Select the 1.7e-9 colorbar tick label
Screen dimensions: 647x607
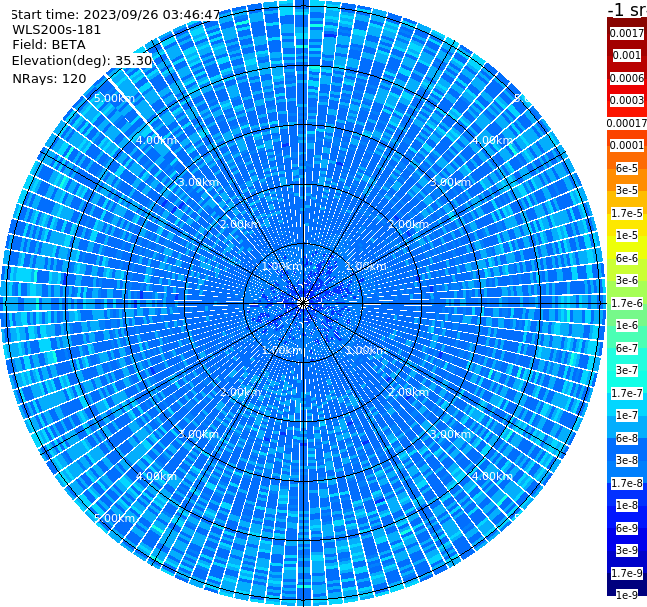click(627, 573)
